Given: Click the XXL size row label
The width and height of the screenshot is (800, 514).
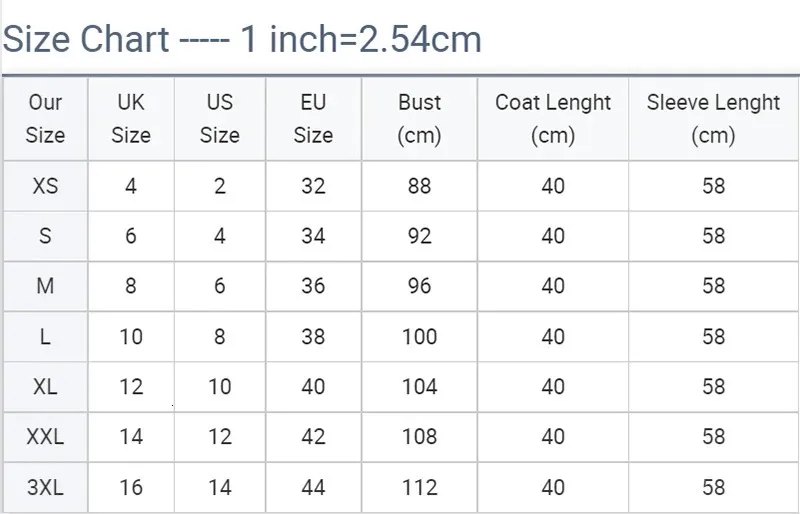Looking at the screenshot, I should [45, 437].
